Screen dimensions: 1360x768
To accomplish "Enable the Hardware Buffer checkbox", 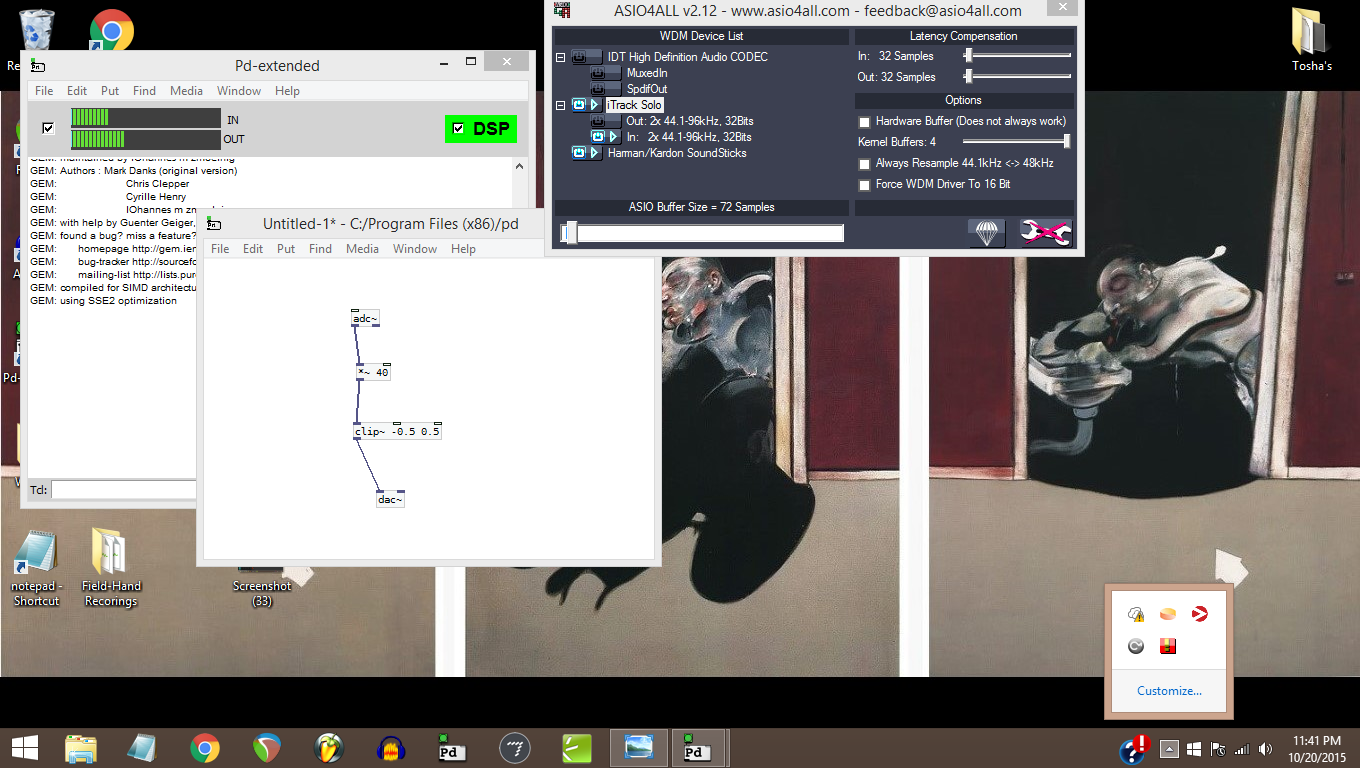I will (x=864, y=121).
